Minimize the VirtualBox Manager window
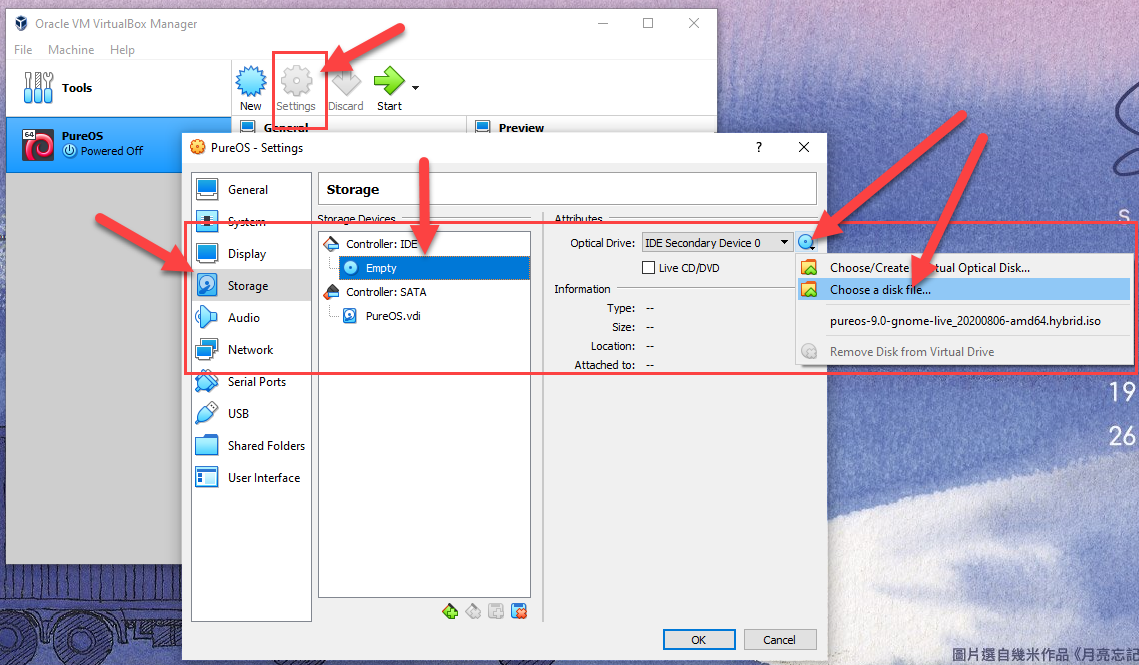1139x665 pixels. (603, 23)
